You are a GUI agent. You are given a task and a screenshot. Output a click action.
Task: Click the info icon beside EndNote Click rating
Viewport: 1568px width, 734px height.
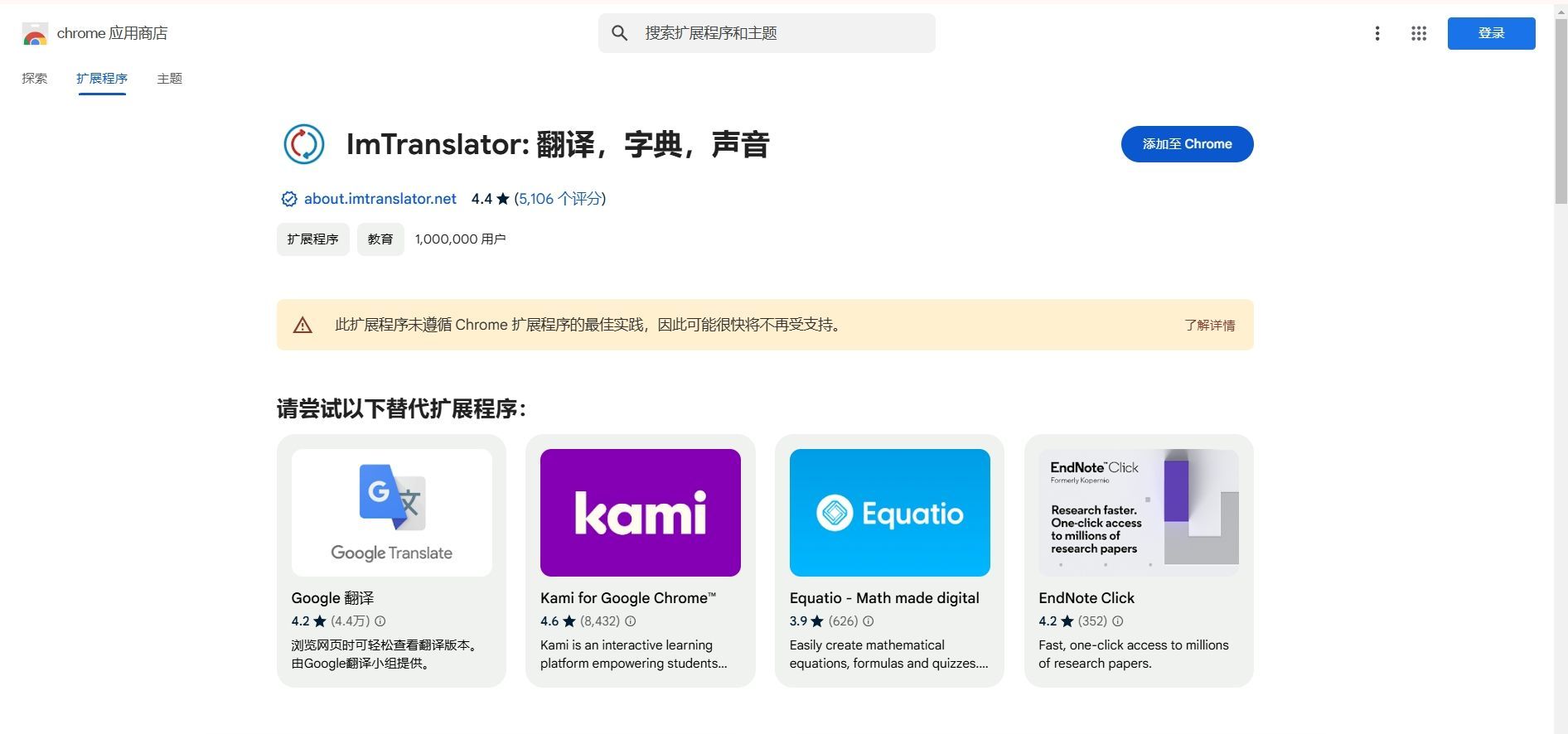click(1118, 621)
